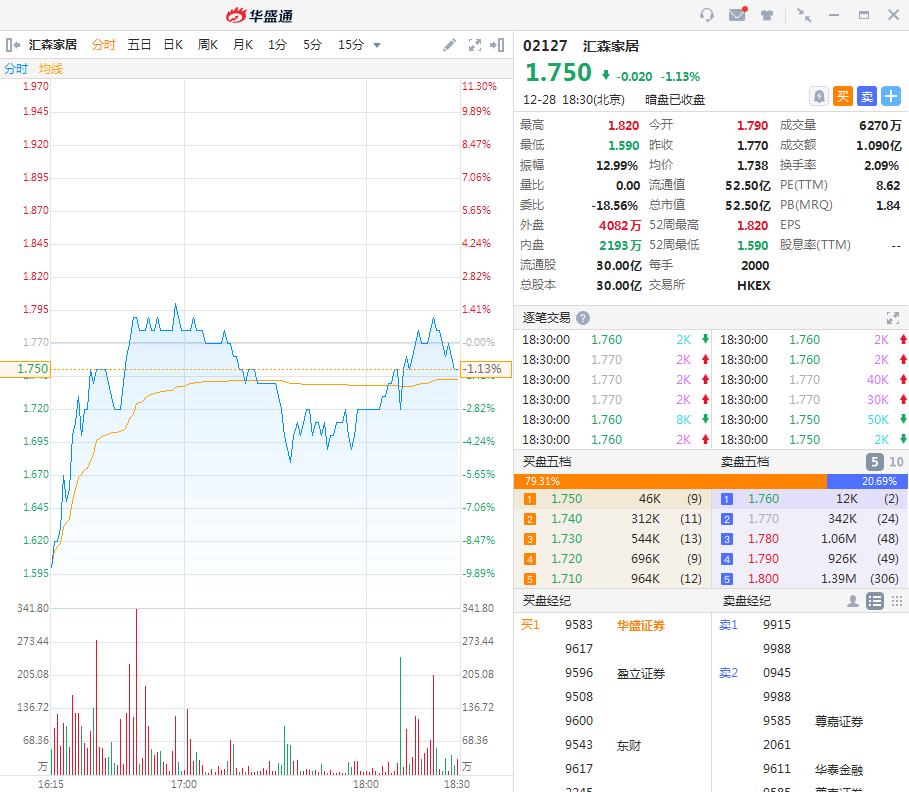This screenshot has height=792, width=909.
Task: Click the help icon beside 逐笔交易
Action: pos(583,318)
